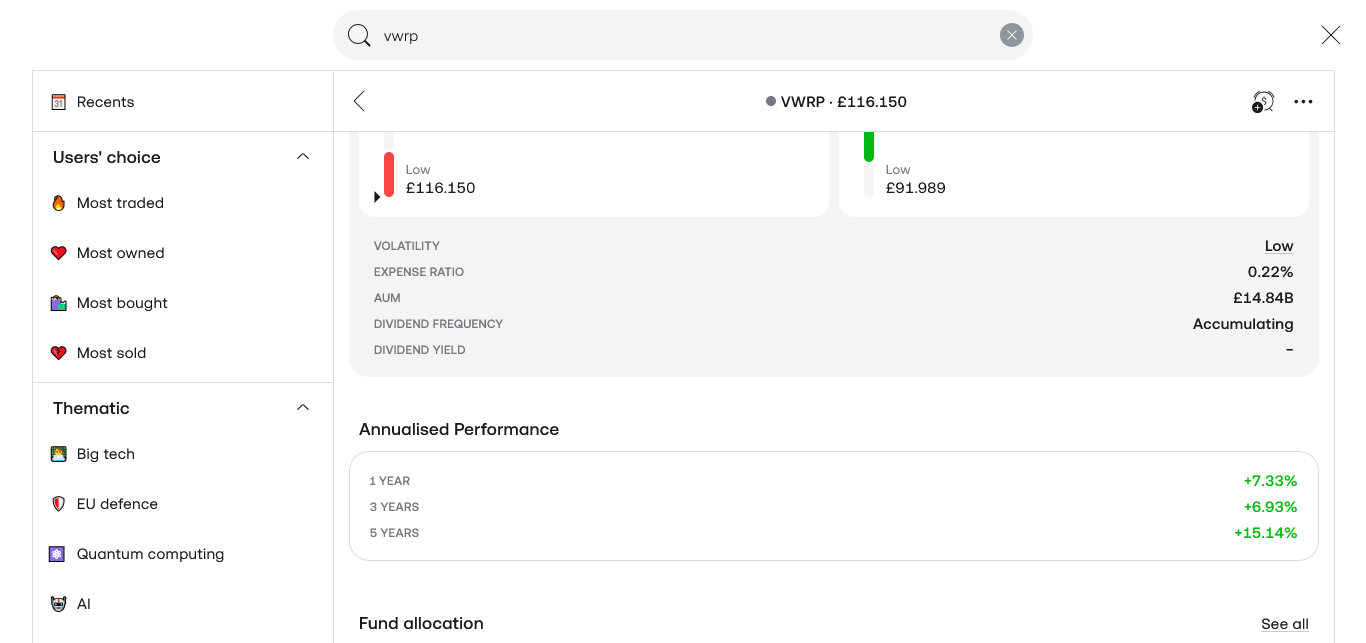Open the Most sold broken-heart icon
Screen dimensions: 1366x643
(x=58, y=353)
